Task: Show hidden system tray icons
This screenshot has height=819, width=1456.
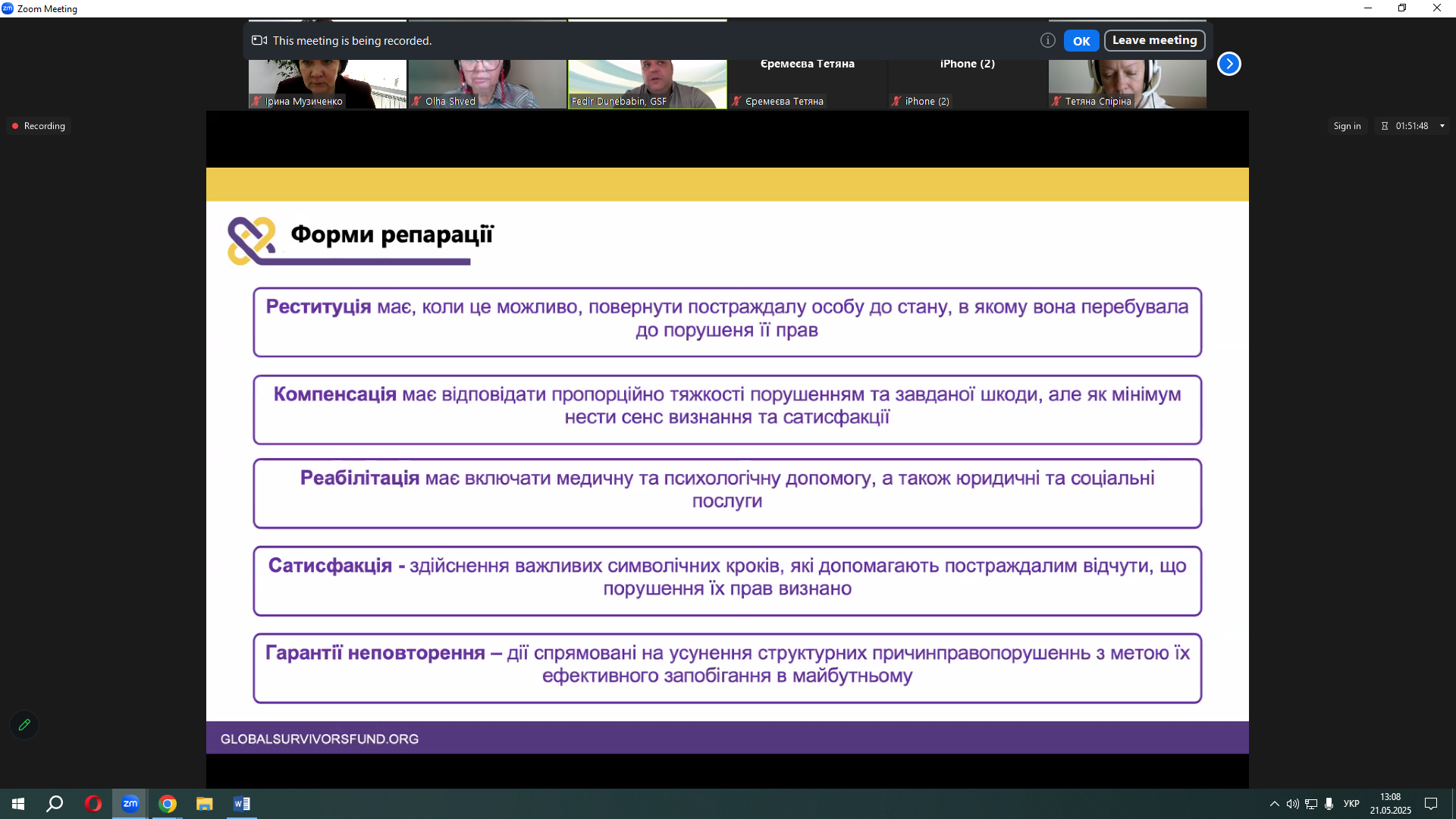Action: (1274, 804)
